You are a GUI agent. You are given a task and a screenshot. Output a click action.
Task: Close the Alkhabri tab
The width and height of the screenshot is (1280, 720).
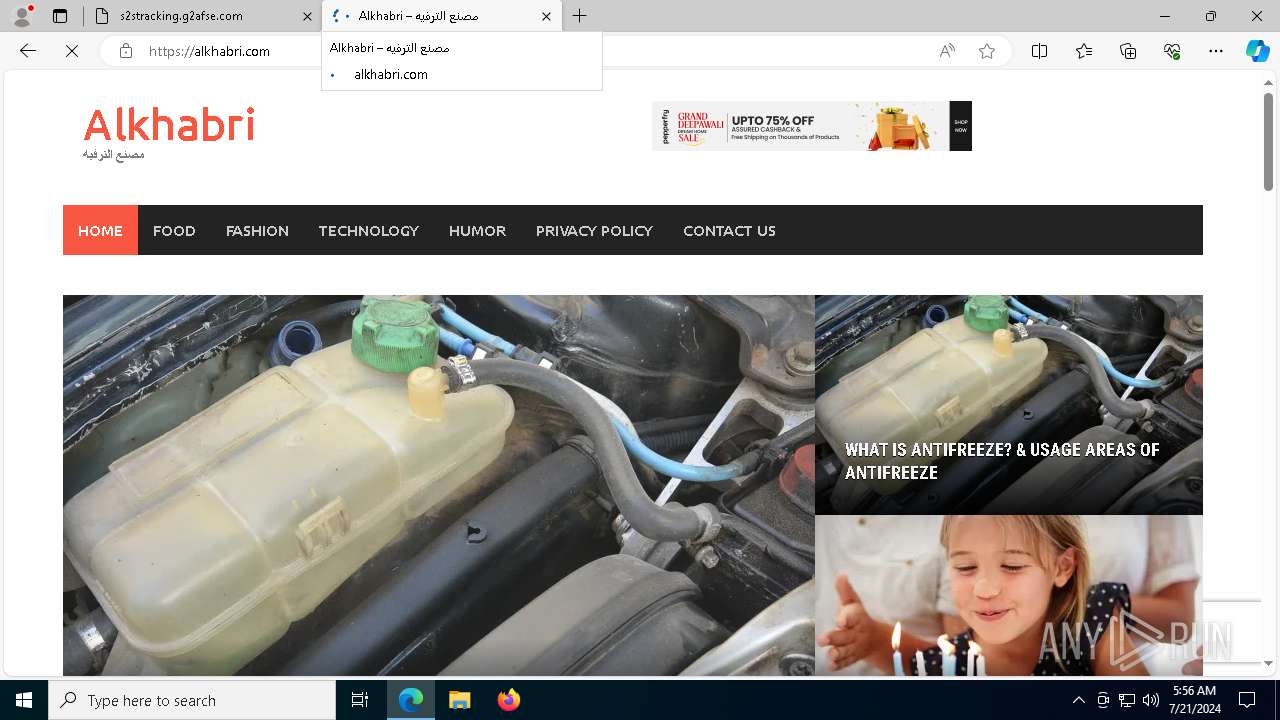point(546,16)
